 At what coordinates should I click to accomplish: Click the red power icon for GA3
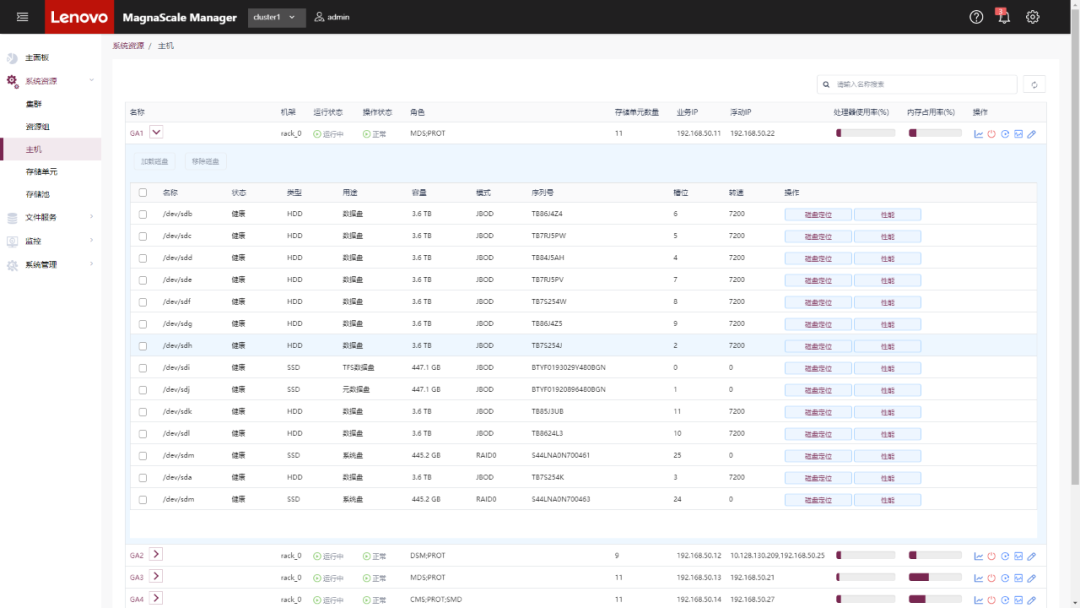[x=992, y=578]
